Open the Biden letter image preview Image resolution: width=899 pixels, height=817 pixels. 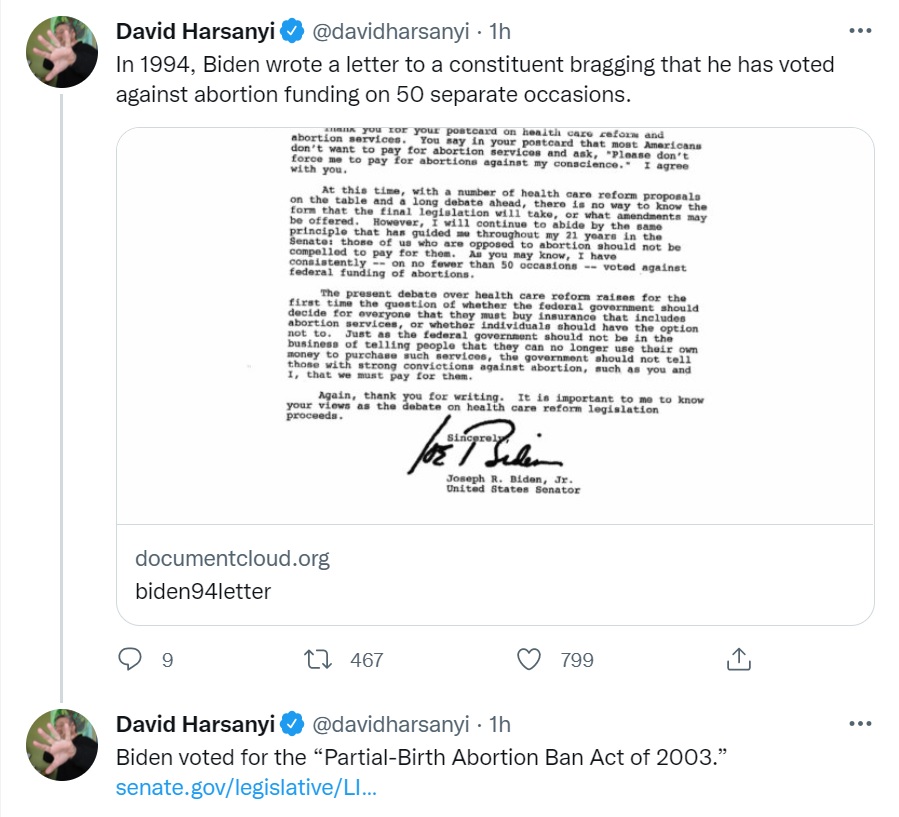(x=495, y=325)
